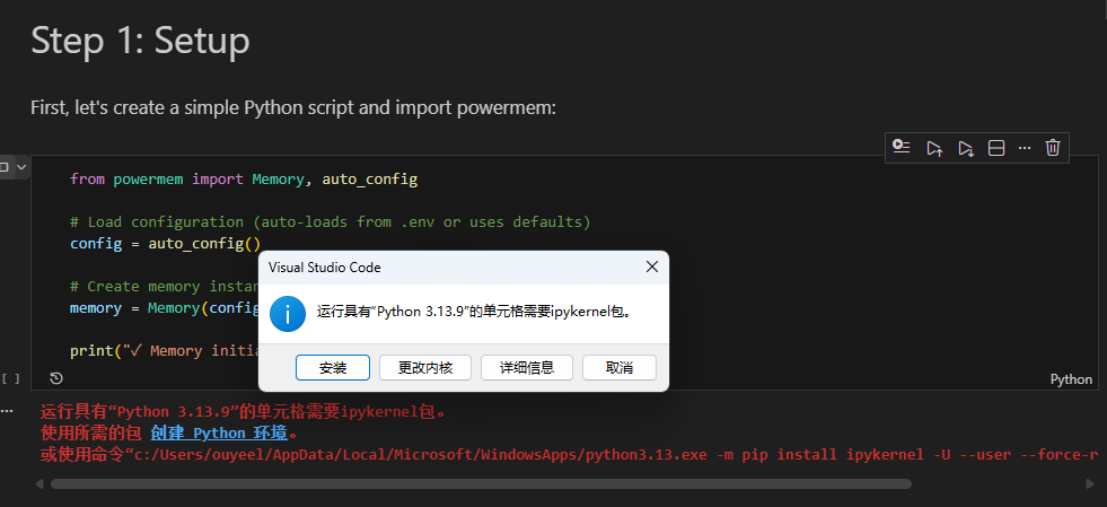Close the Visual Studio Code dialog
Screen dimensions: 1107x507
(652, 267)
